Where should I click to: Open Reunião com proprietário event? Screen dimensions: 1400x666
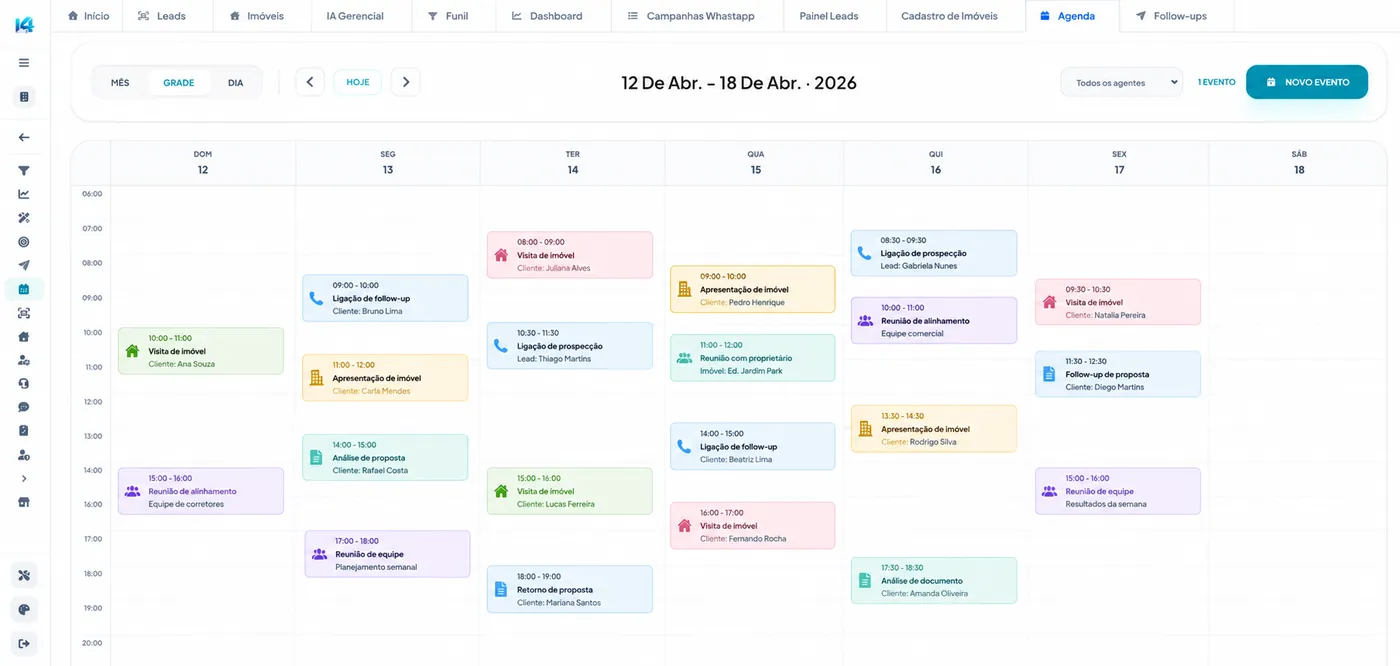pyautogui.click(x=752, y=358)
